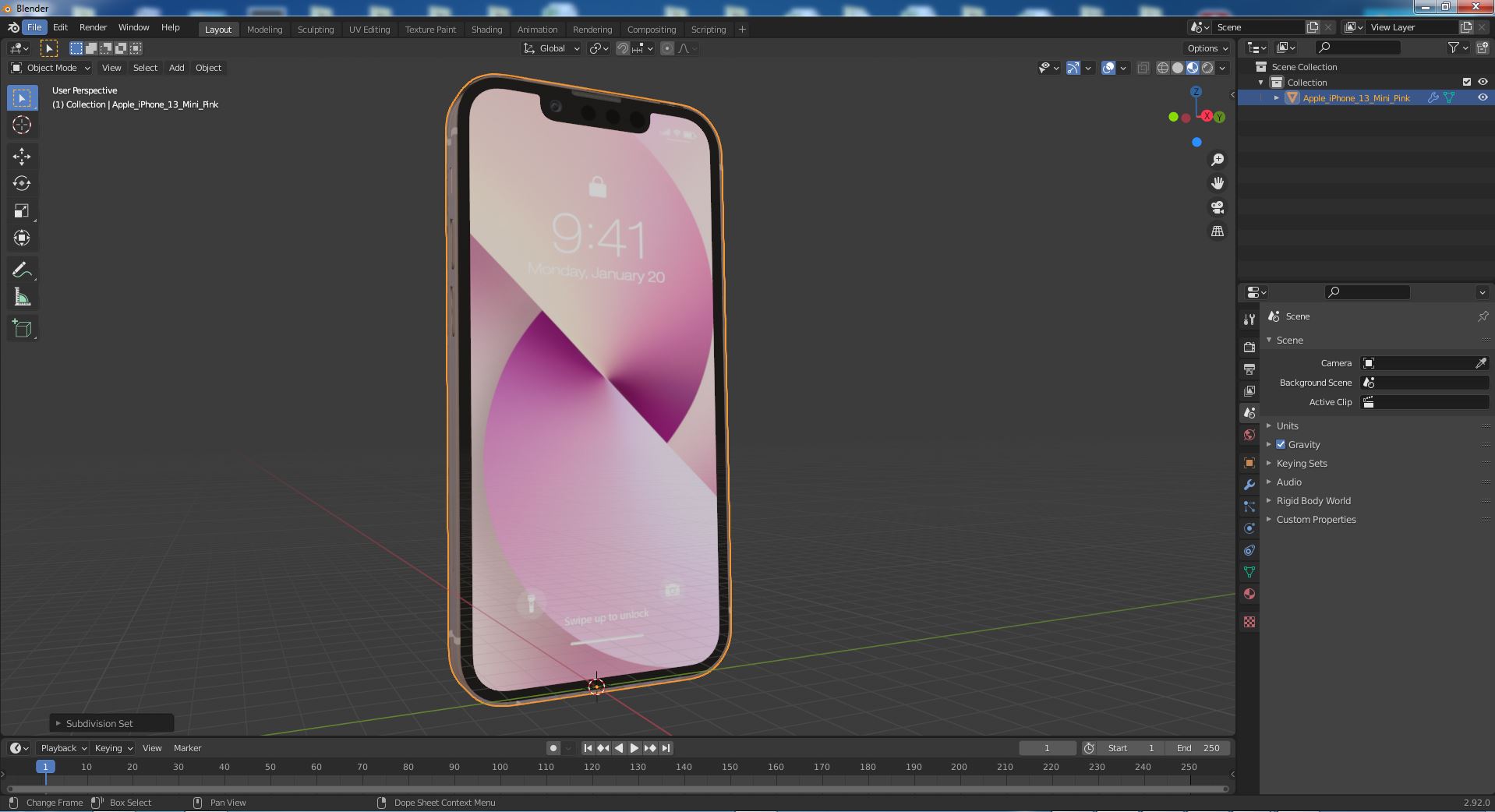This screenshot has width=1495, height=812.
Task: Select the Move tool
Action: (x=22, y=156)
